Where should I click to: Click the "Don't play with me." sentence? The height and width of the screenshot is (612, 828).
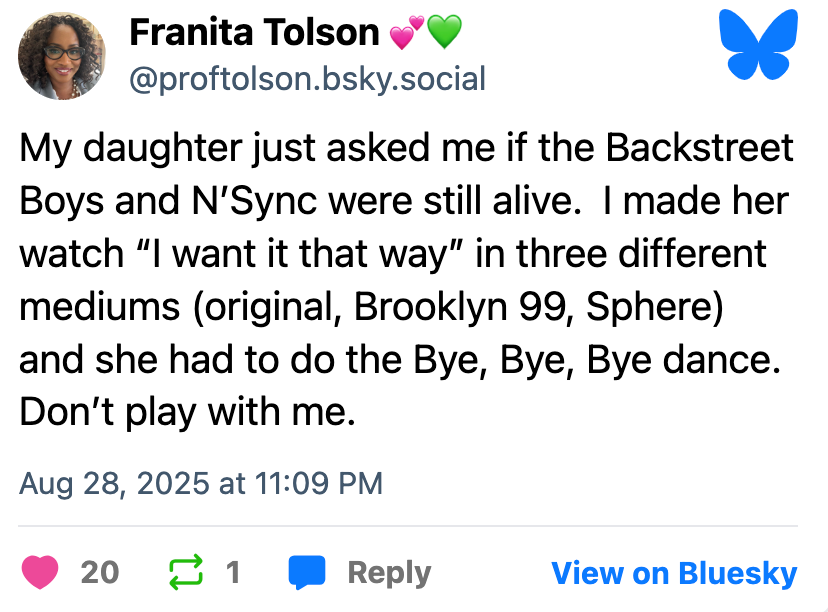point(188,412)
